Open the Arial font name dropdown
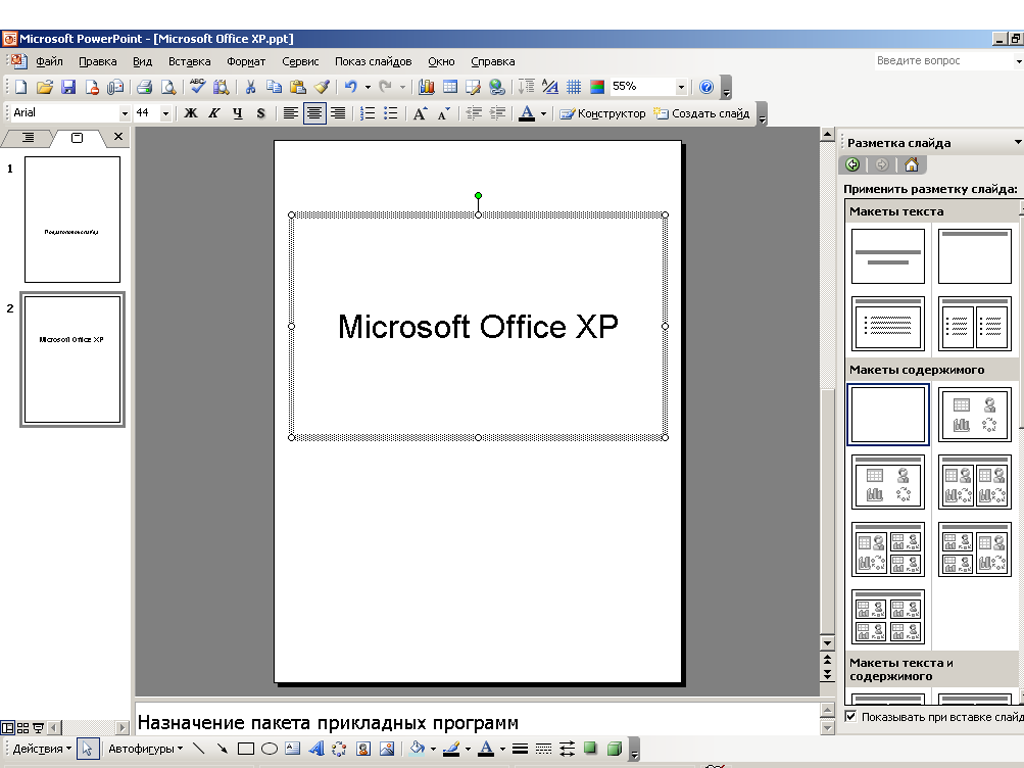 click(124, 114)
